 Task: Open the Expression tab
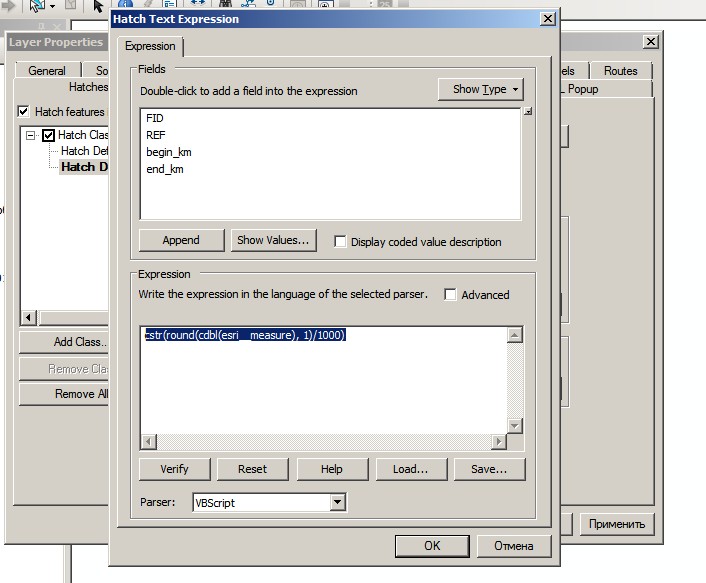click(x=150, y=46)
